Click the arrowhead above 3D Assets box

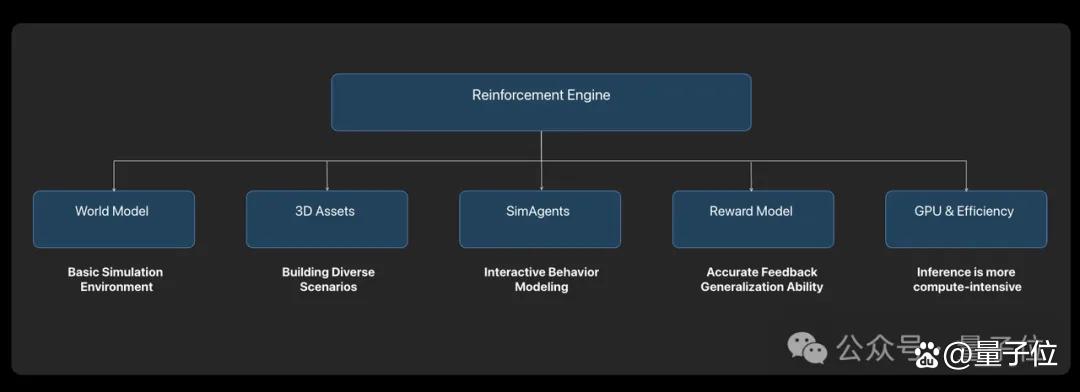click(x=327, y=187)
